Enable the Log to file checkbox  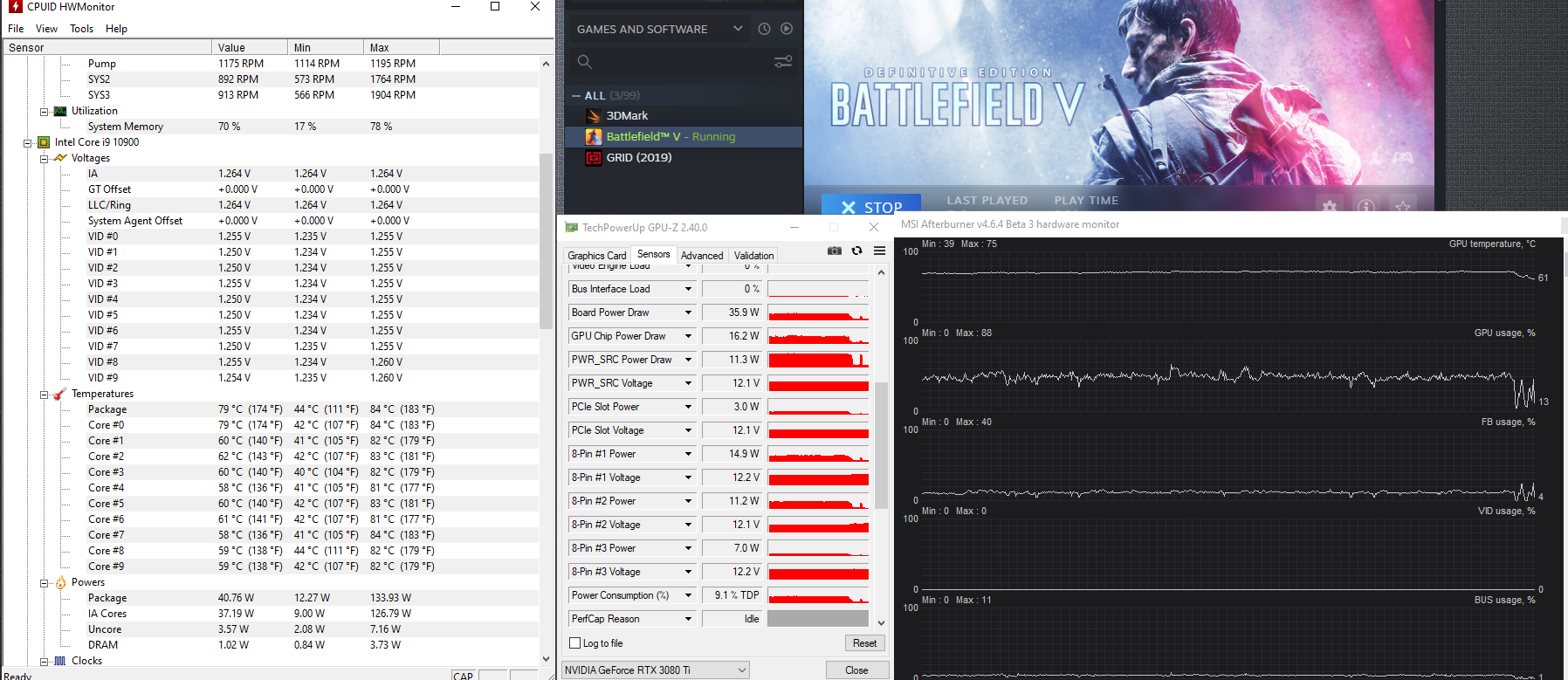pos(574,643)
